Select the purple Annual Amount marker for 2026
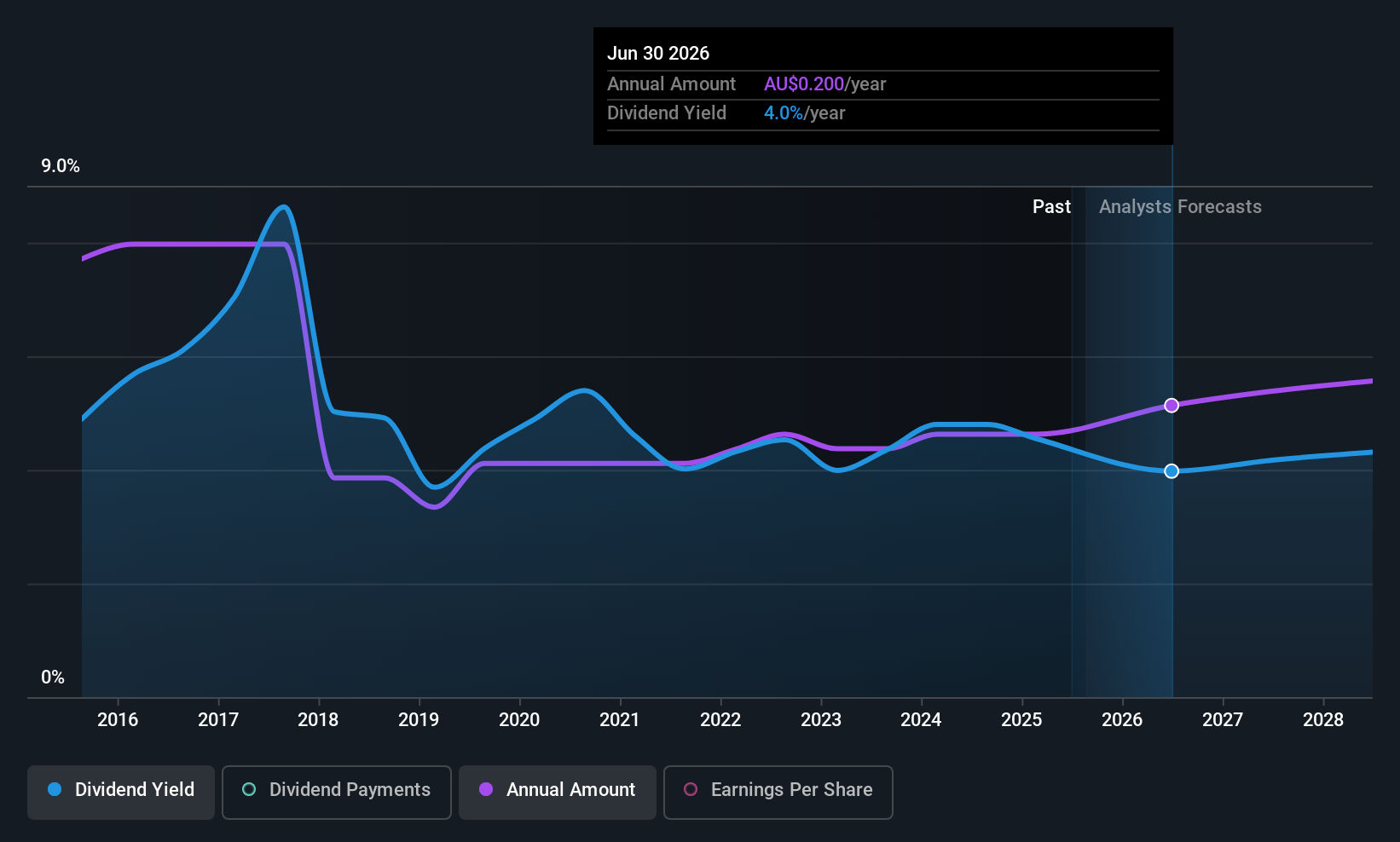1400x842 pixels. pos(1171,406)
